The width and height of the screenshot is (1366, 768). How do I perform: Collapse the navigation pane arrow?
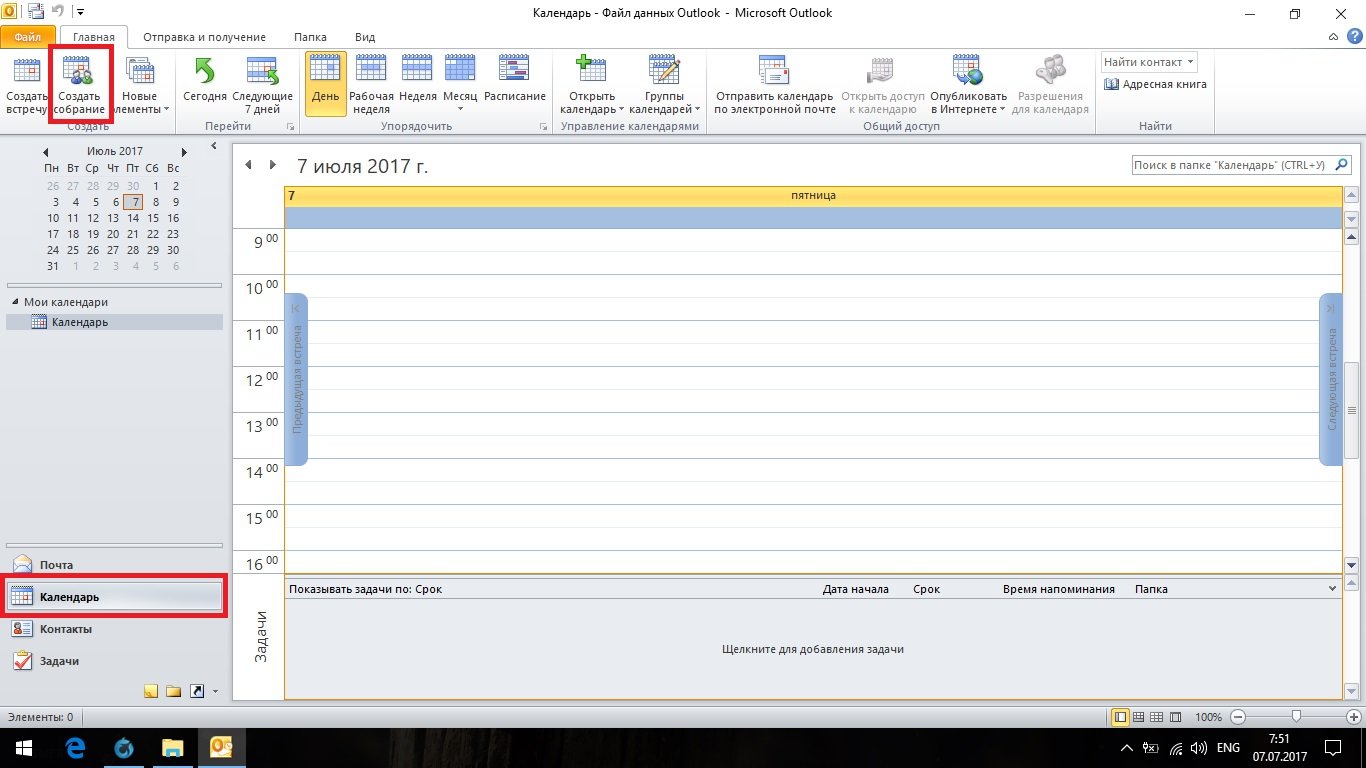(214, 147)
